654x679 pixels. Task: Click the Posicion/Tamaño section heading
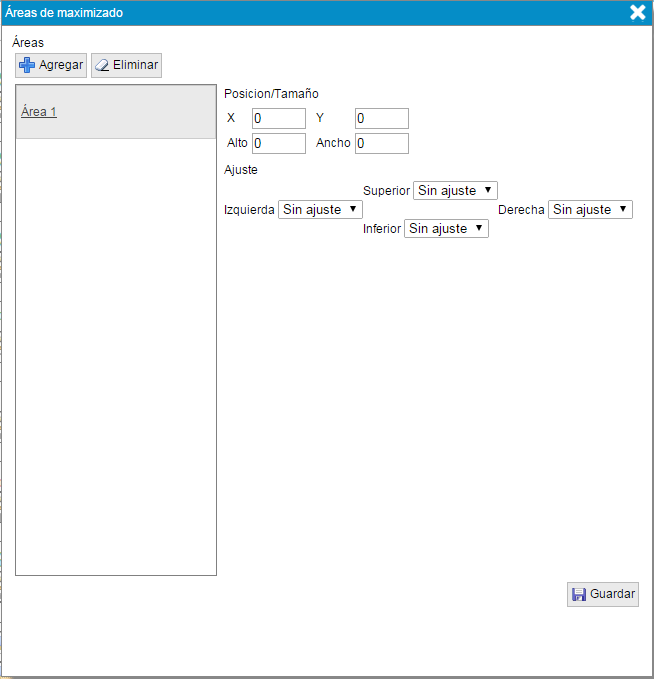271,94
